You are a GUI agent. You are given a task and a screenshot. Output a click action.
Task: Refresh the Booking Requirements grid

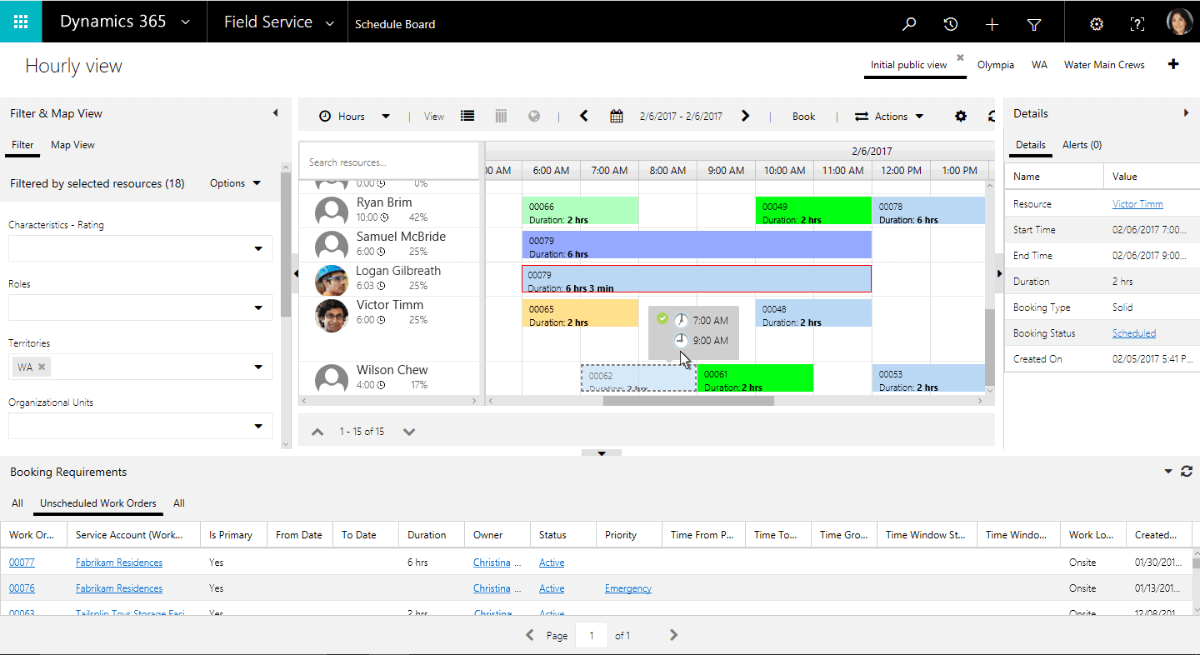(x=1187, y=471)
